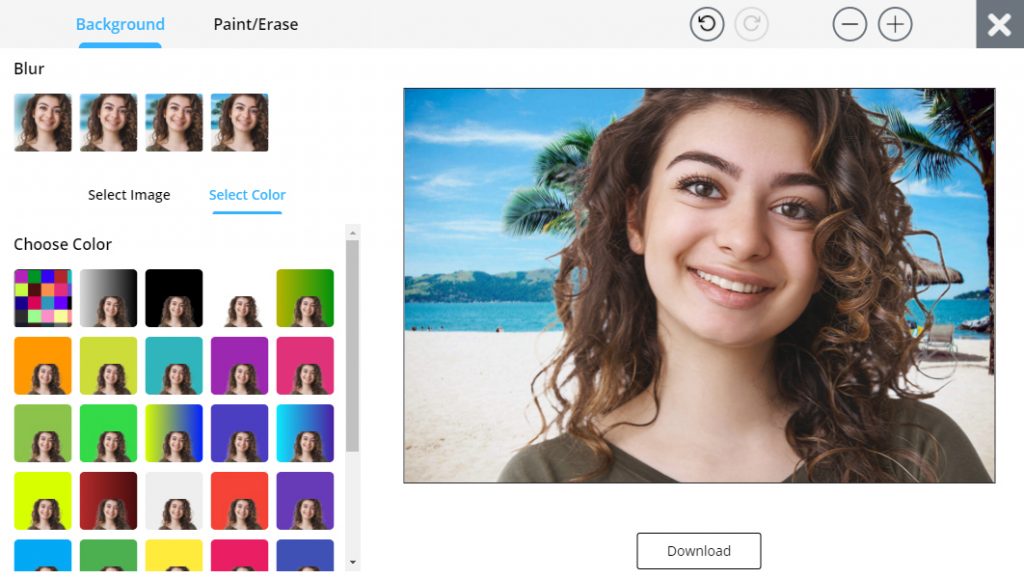This screenshot has height=579, width=1024.
Task: Open the Select Image section
Action: 129,194
